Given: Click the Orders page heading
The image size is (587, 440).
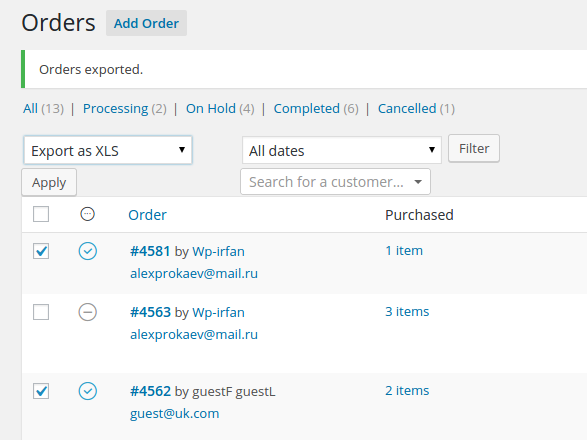Looking at the screenshot, I should coord(58,23).
